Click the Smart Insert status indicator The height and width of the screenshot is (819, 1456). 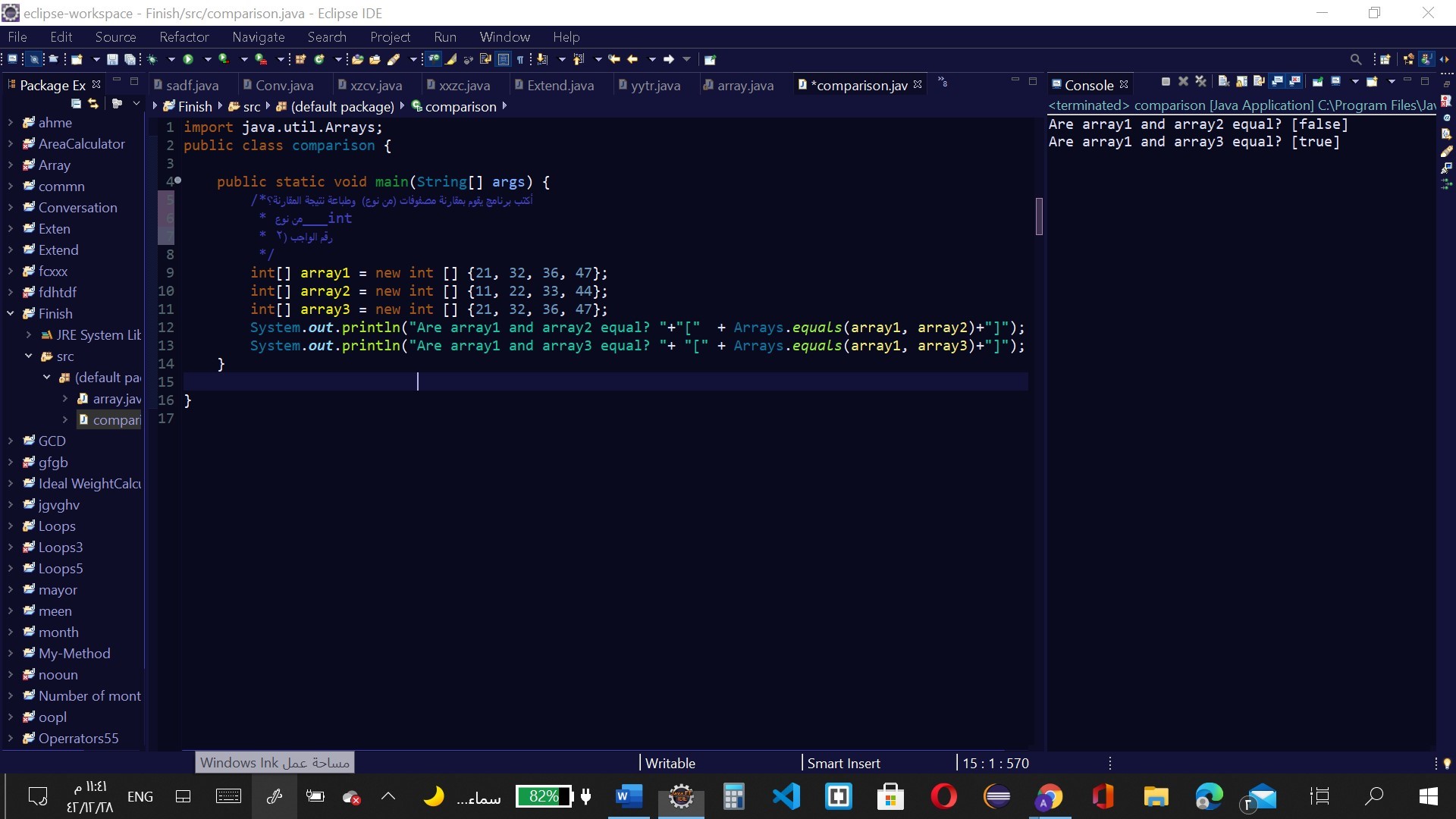pos(843,763)
